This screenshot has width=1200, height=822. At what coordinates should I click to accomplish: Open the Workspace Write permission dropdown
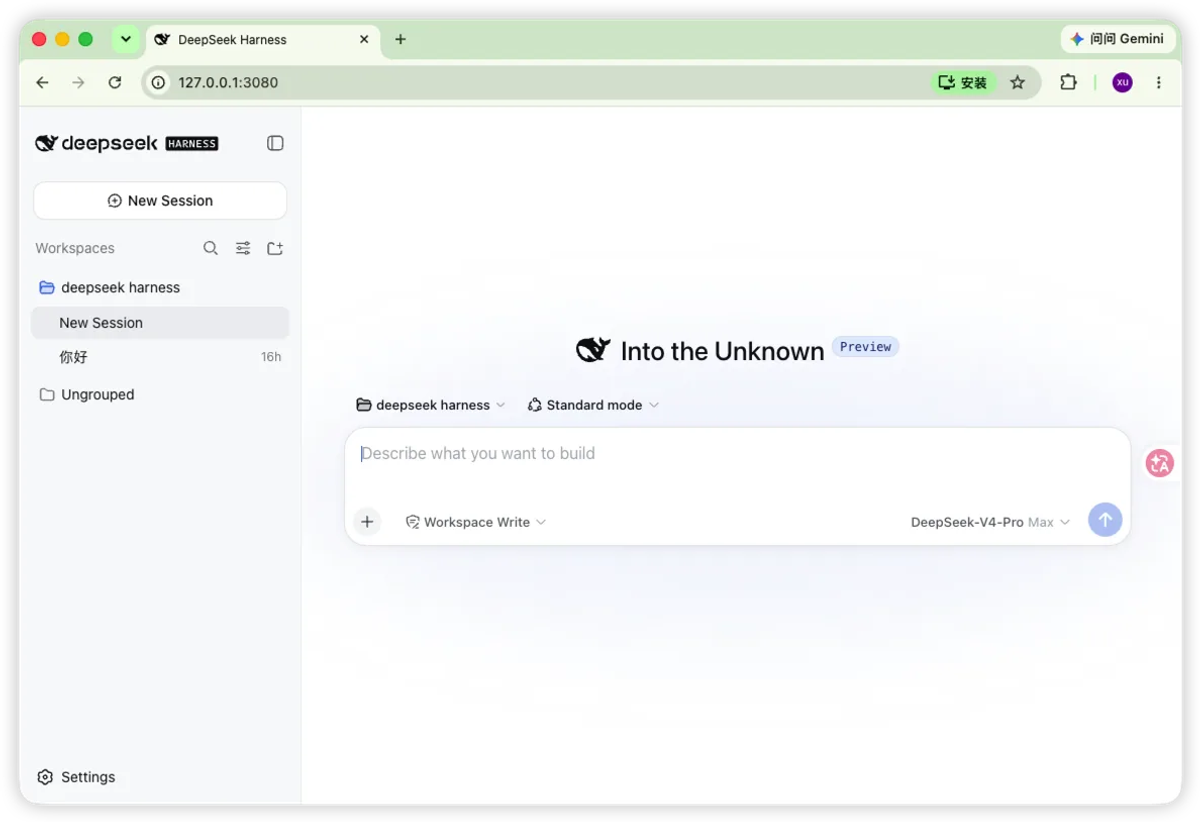point(476,522)
